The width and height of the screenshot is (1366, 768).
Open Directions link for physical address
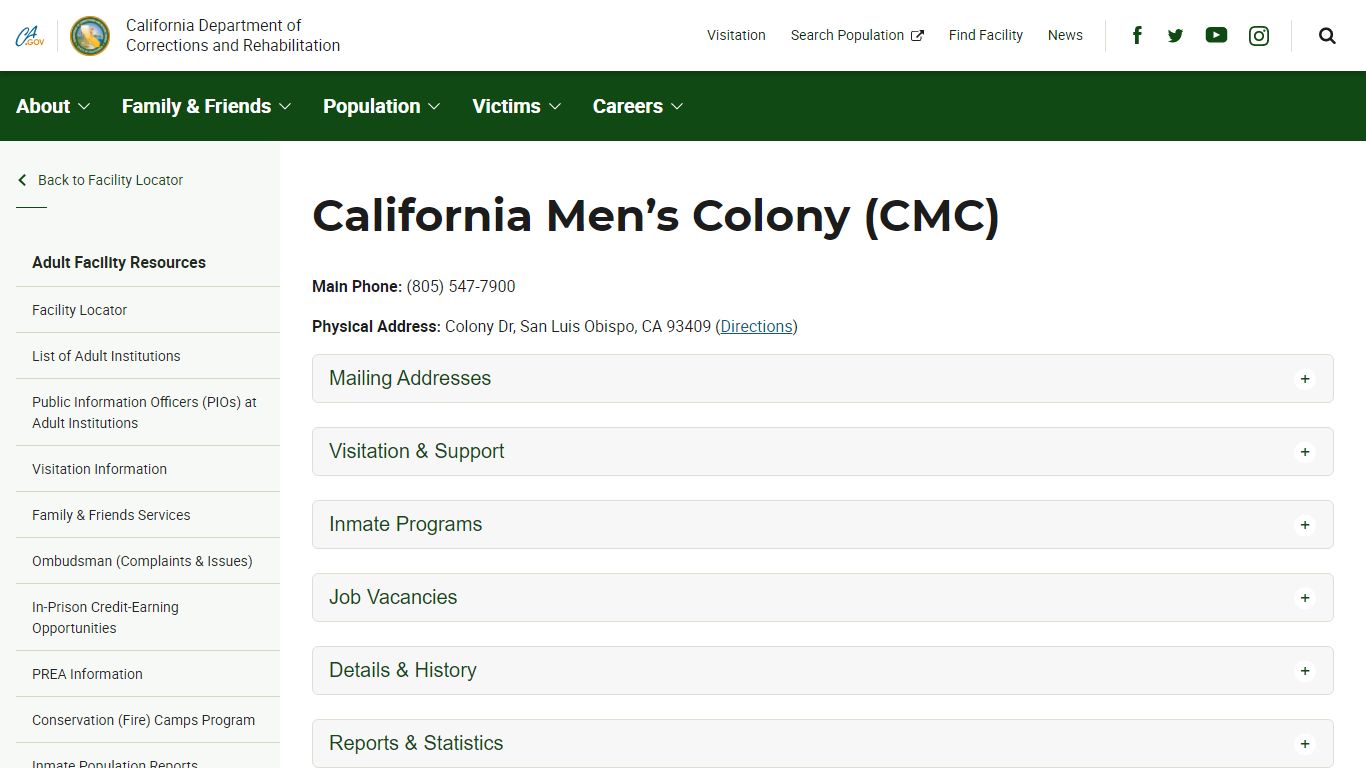pyautogui.click(x=756, y=326)
